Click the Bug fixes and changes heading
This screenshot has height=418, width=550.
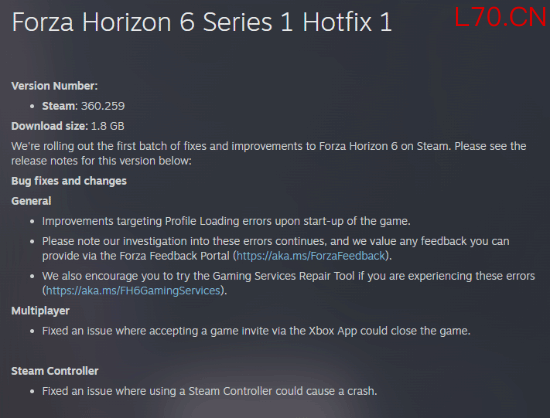(x=69, y=181)
